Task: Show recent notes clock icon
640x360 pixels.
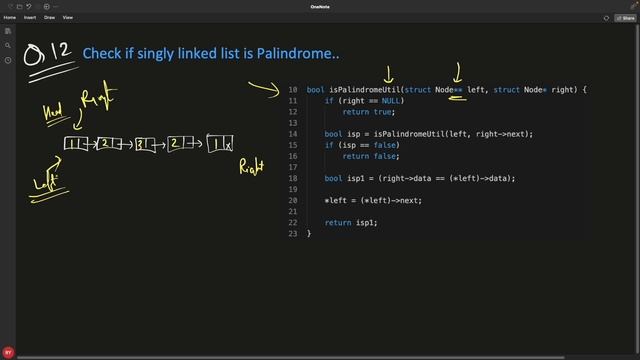Action: 8,60
